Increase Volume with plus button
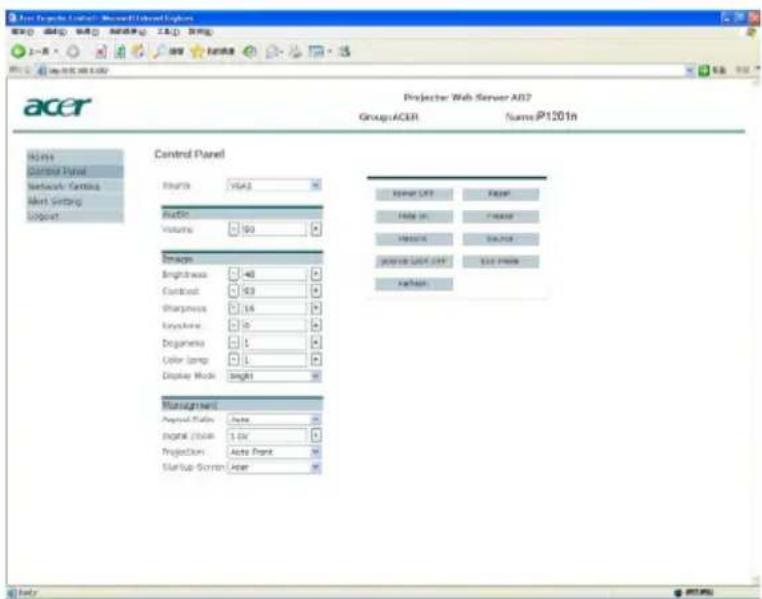 [x=316, y=229]
